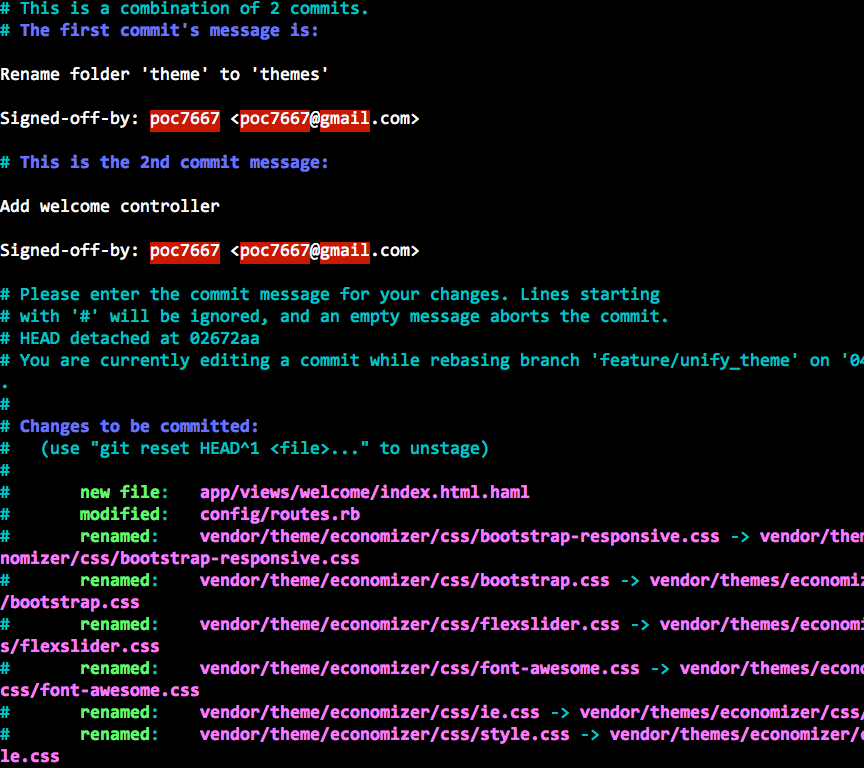Select "The first commit's message is:" heading
Screen dimensions: 864x768
point(169,30)
